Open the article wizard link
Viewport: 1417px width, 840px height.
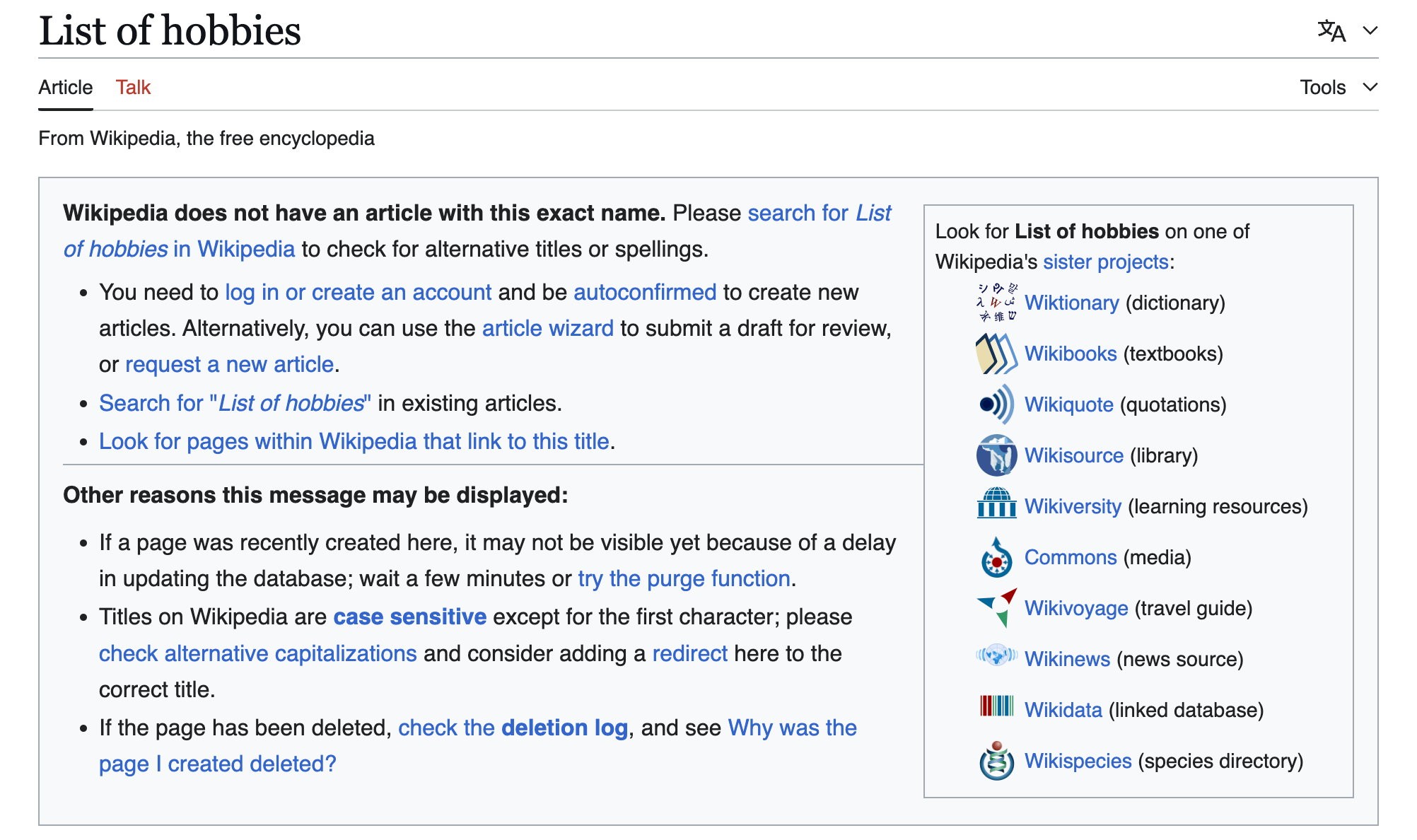[547, 328]
